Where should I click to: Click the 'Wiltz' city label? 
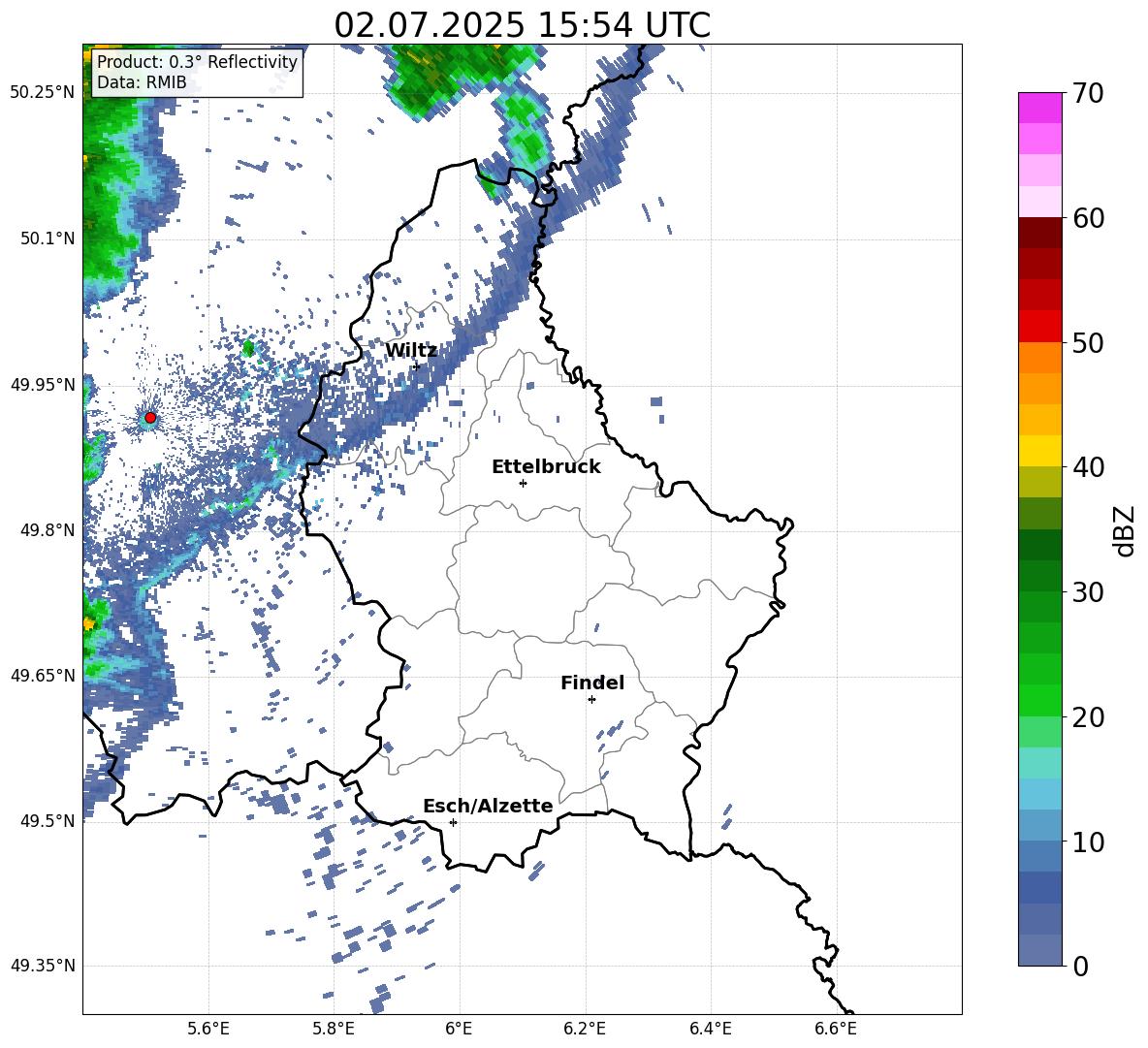411,350
